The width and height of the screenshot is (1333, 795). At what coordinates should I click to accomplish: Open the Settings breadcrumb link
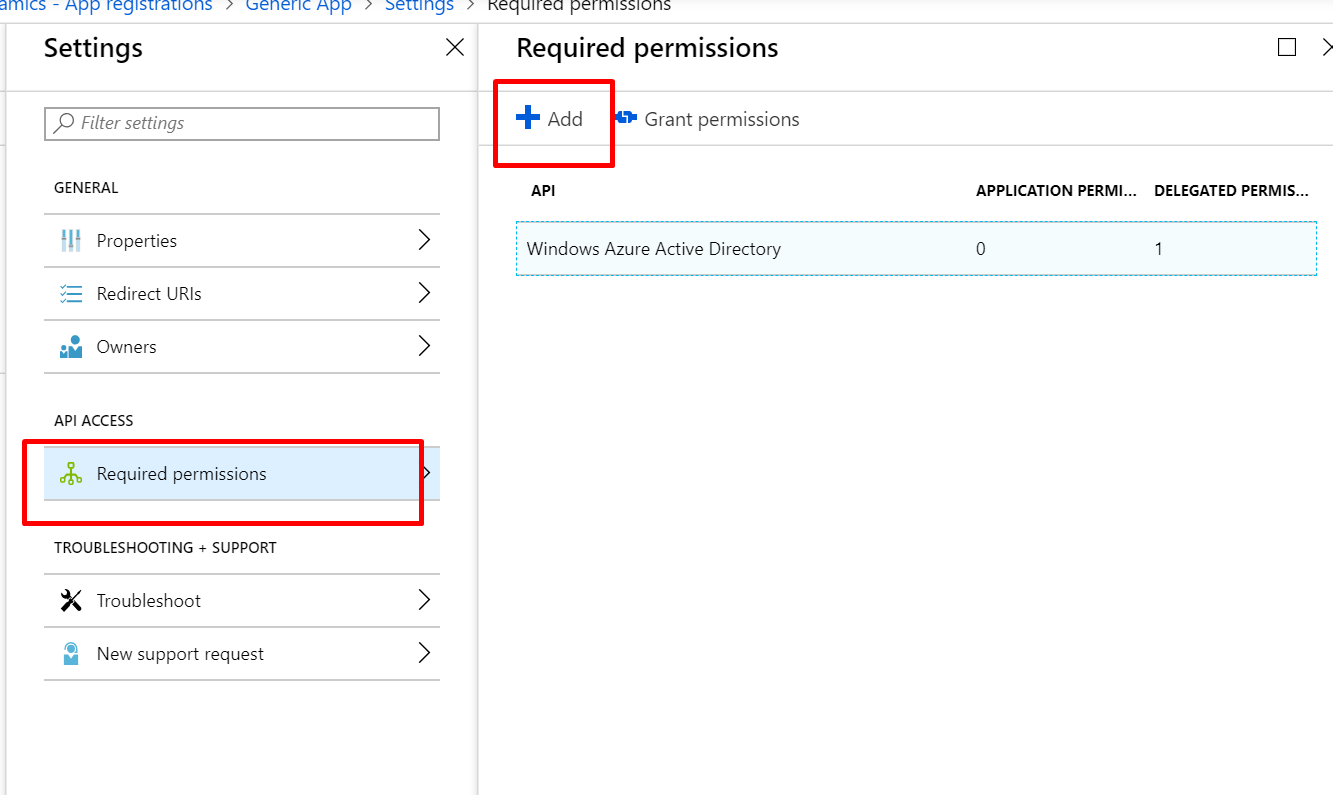(x=419, y=6)
